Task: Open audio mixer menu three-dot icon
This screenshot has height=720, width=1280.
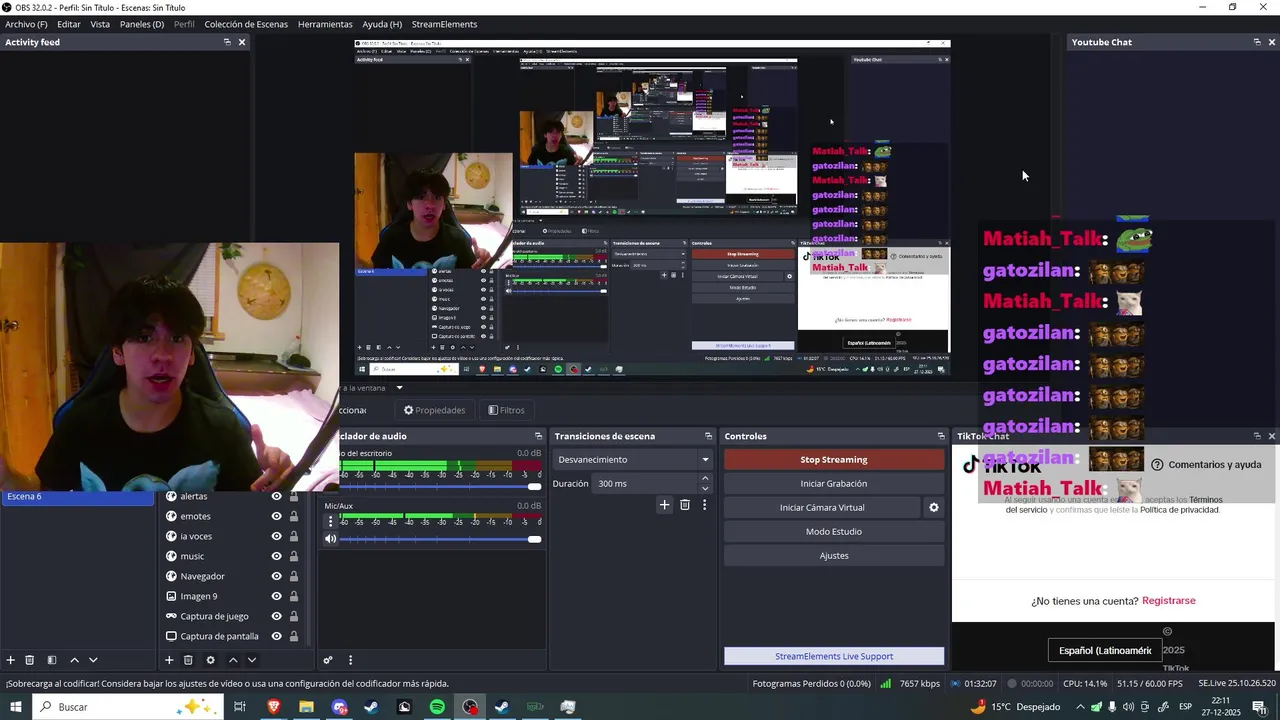Action: point(350,660)
